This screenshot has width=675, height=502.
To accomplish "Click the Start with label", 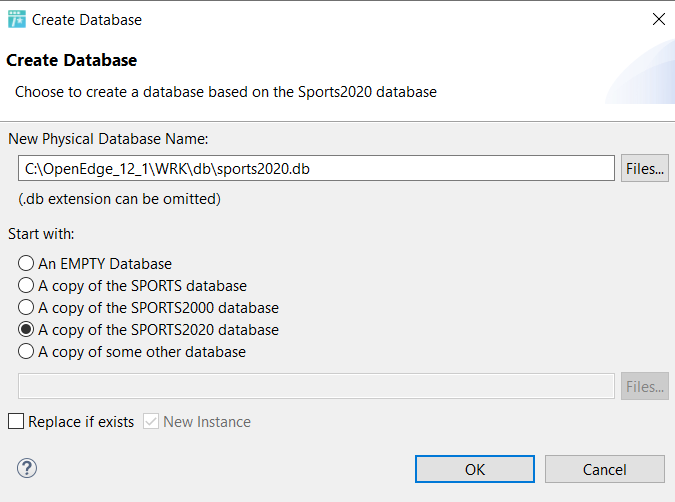I will coord(41,234).
